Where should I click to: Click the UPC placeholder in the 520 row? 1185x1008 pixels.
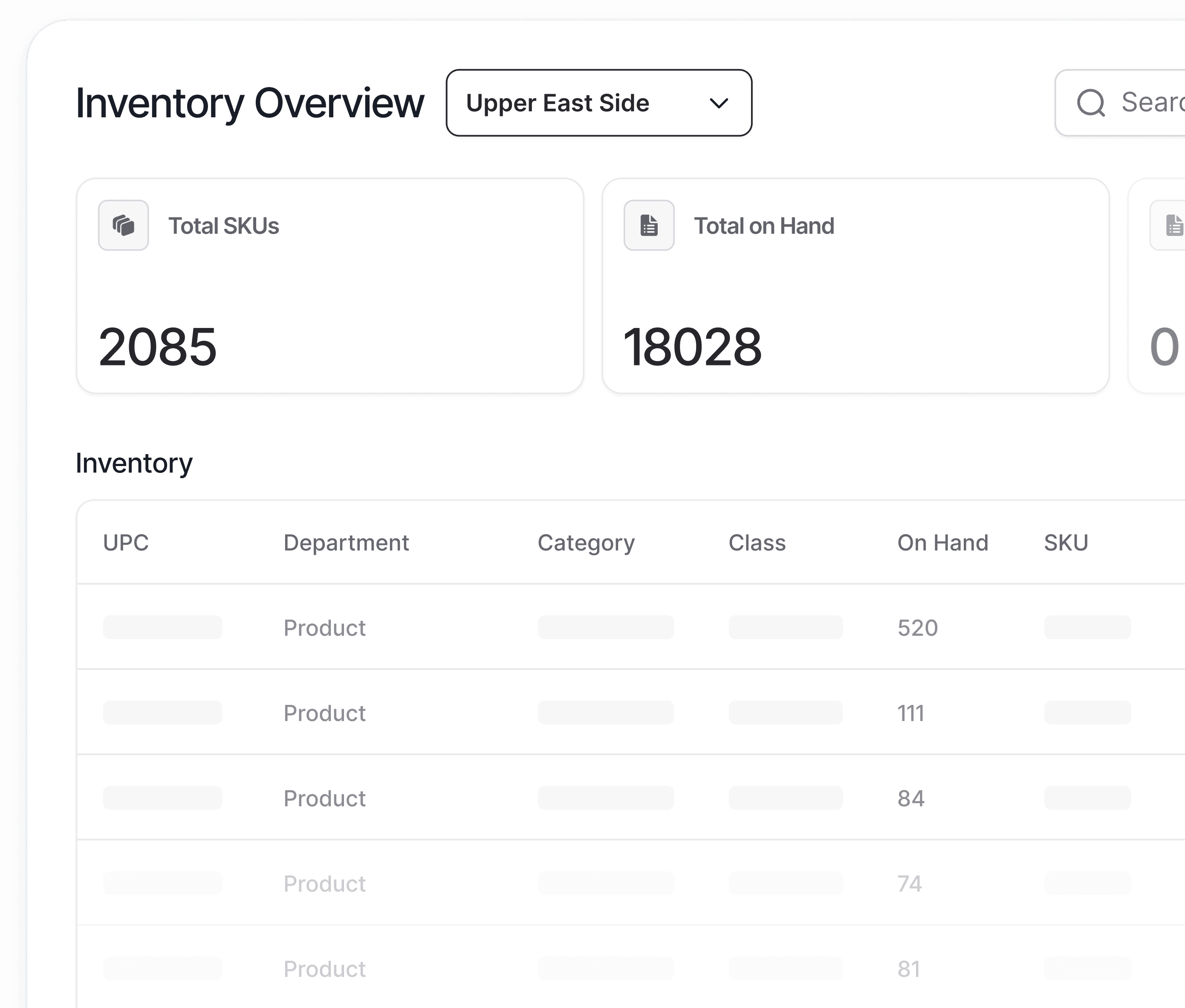click(x=162, y=627)
